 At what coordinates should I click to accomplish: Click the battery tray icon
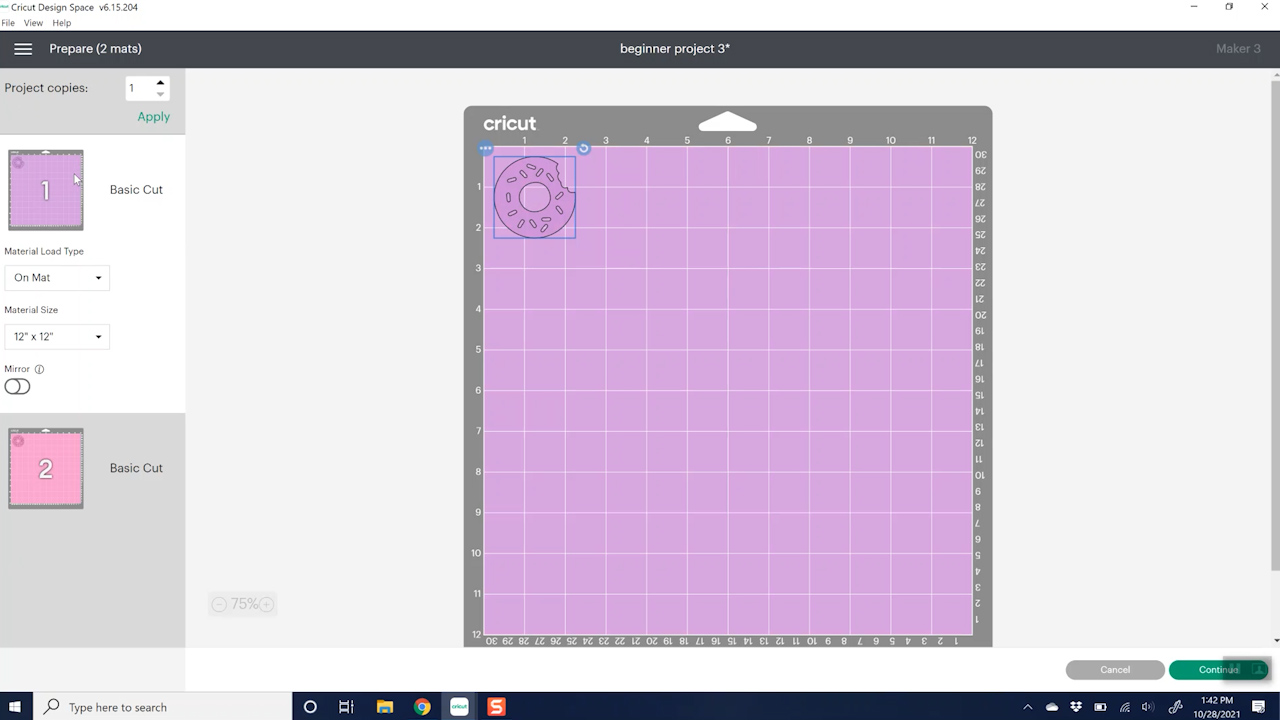[1100, 707]
